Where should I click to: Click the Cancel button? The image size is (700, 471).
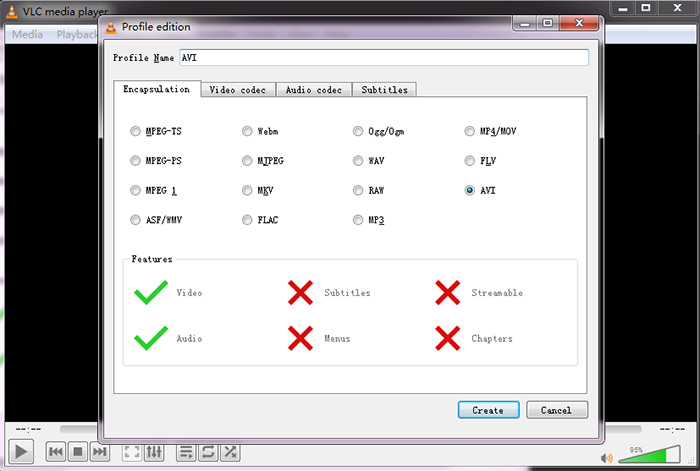557,410
